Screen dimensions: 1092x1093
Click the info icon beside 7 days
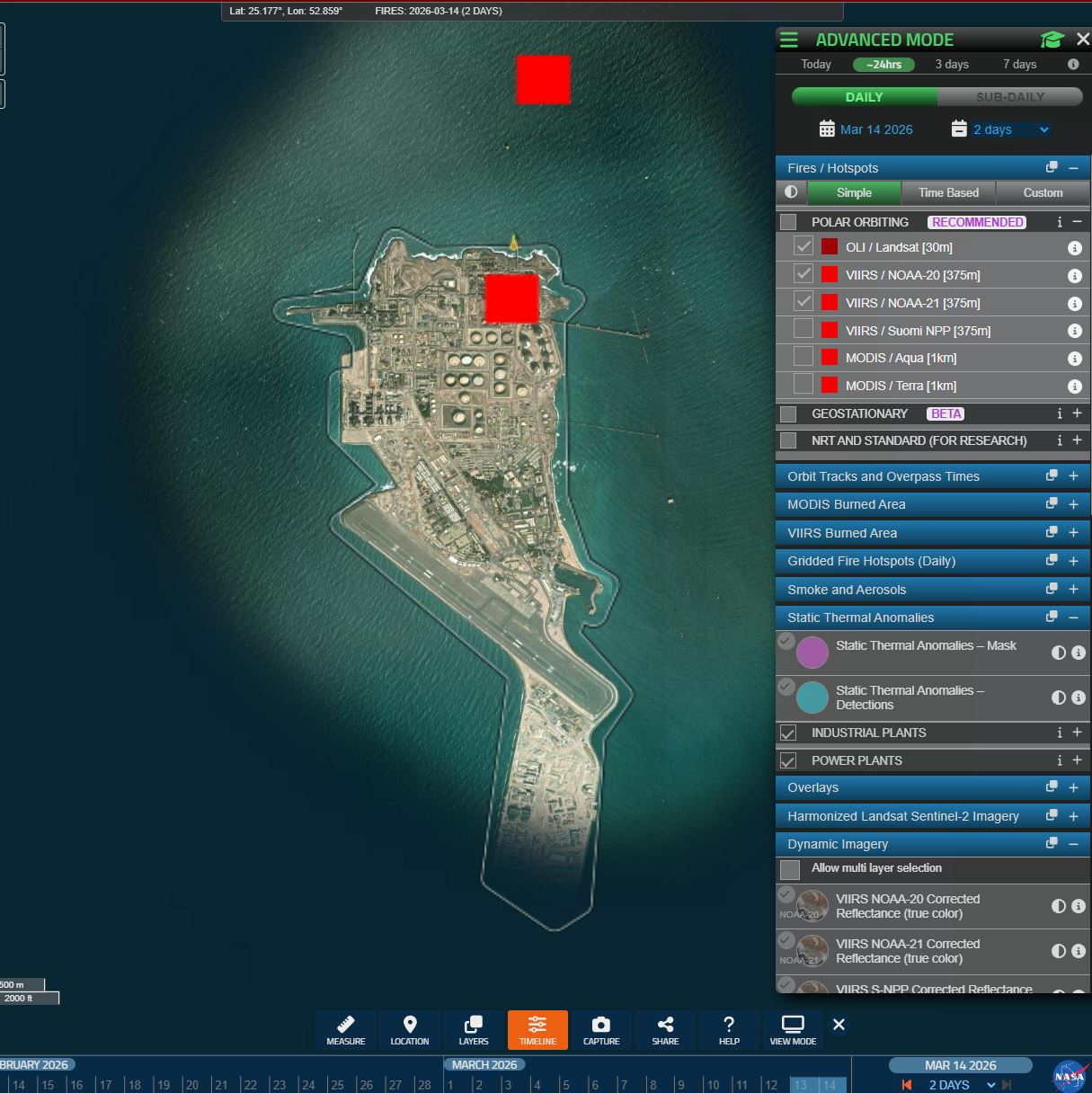(1073, 65)
